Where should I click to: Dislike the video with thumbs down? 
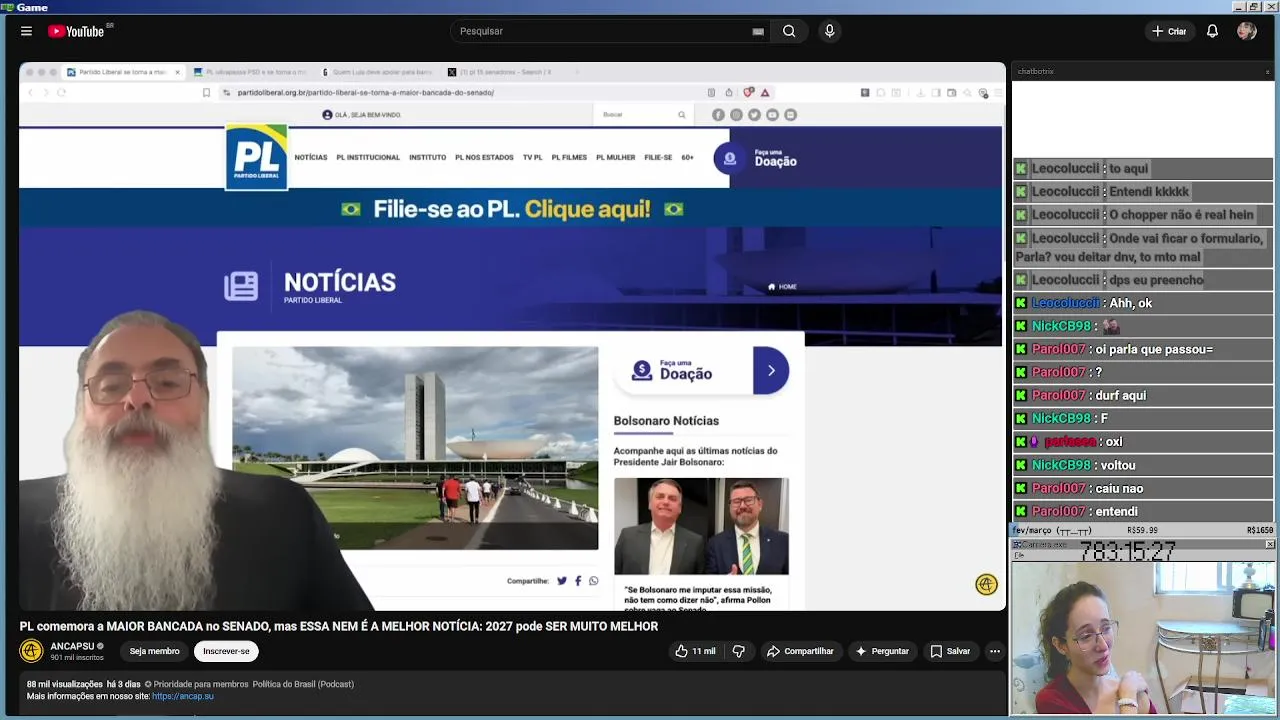[x=738, y=651]
